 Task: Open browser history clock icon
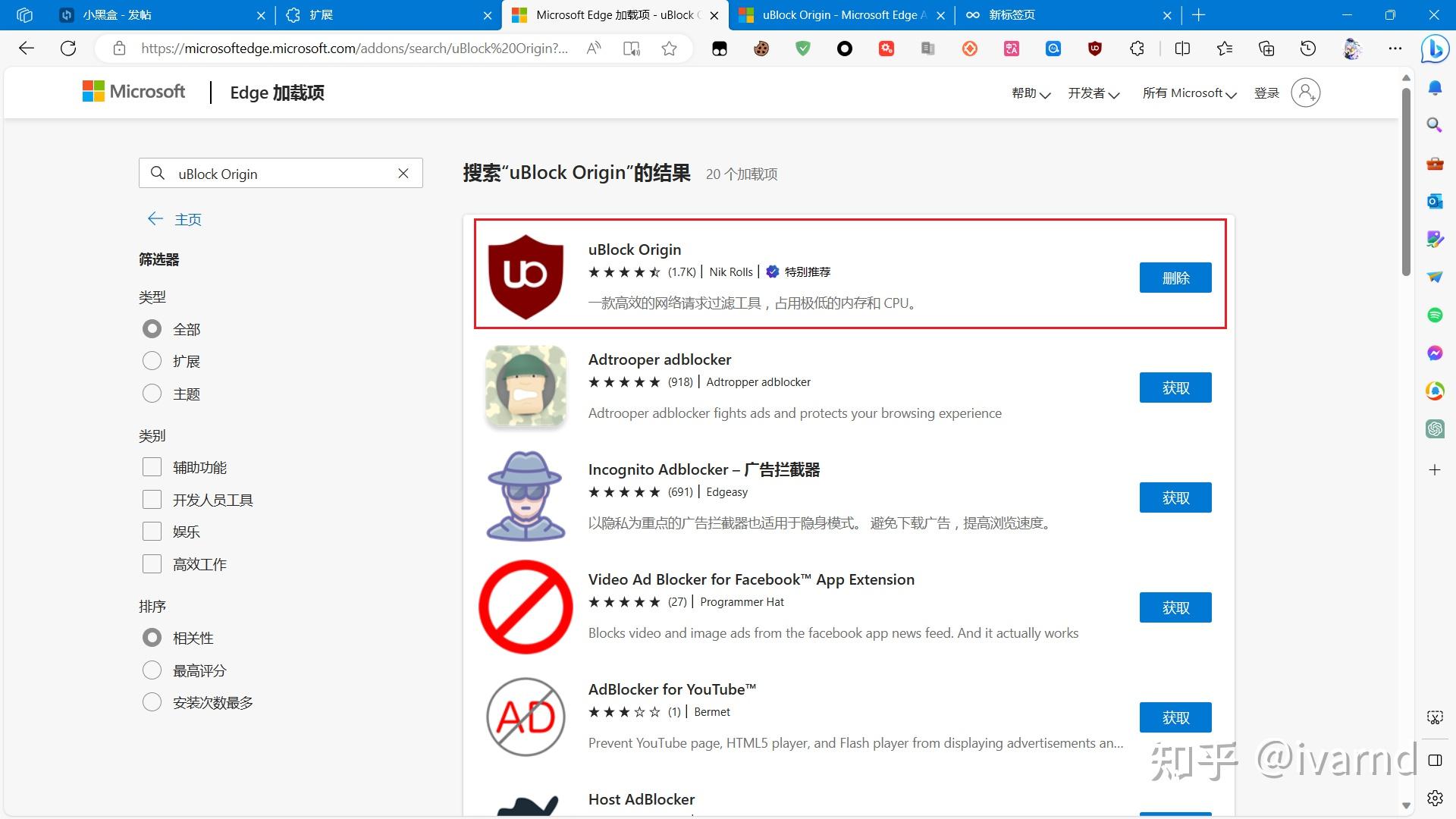1308,49
